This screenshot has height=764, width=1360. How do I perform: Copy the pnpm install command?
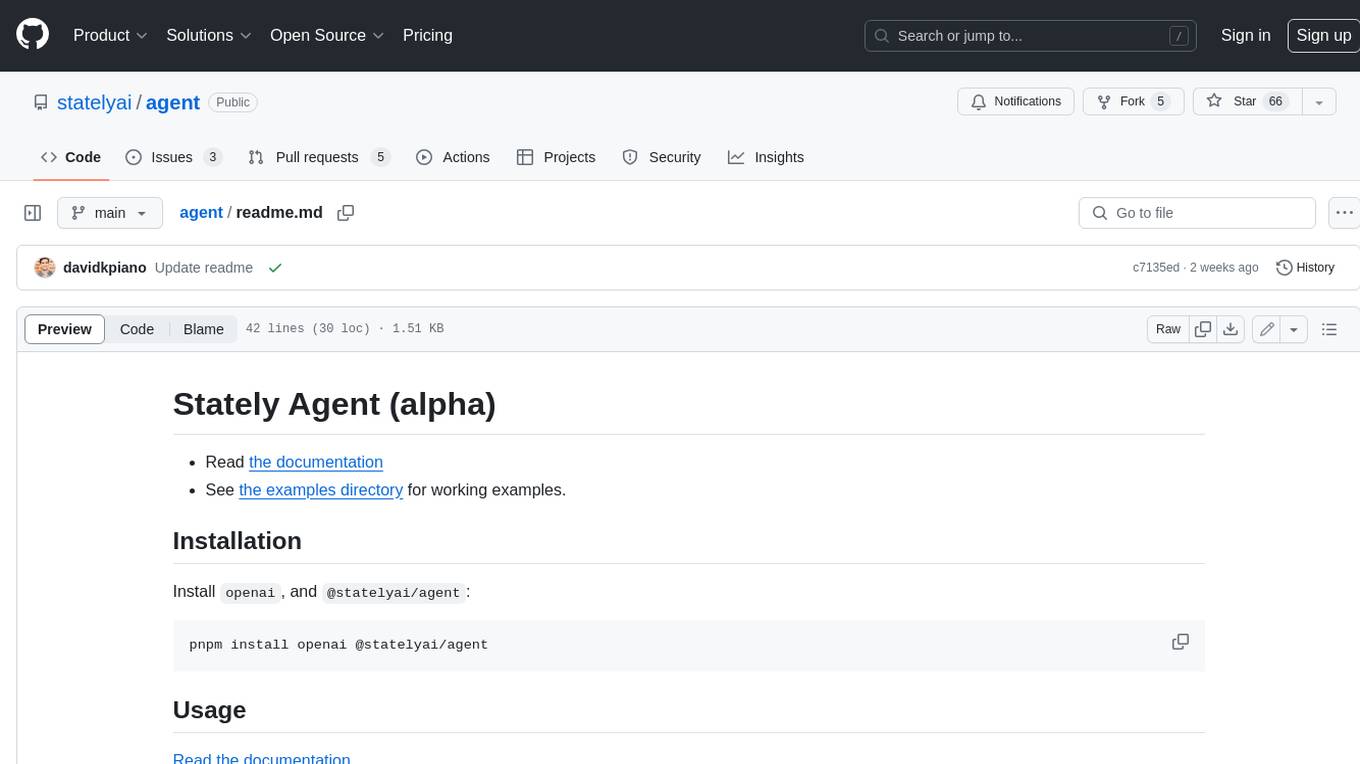(1180, 642)
